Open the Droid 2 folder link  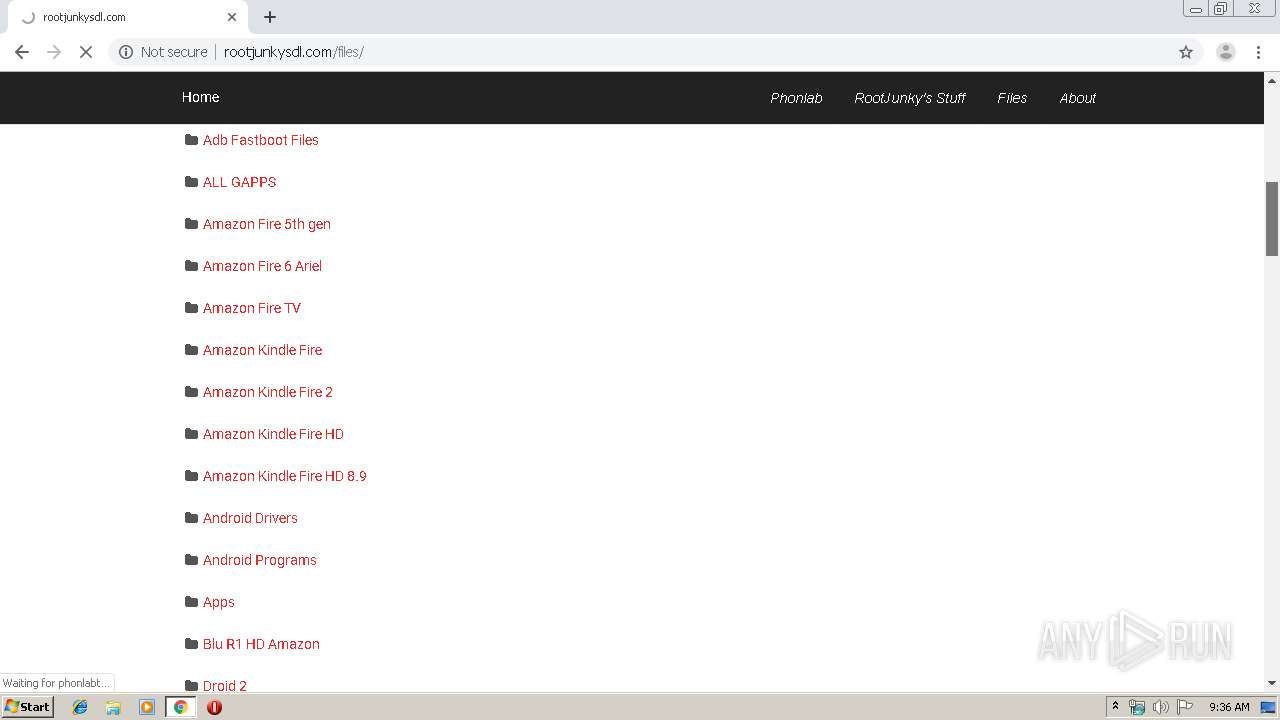[225, 686]
